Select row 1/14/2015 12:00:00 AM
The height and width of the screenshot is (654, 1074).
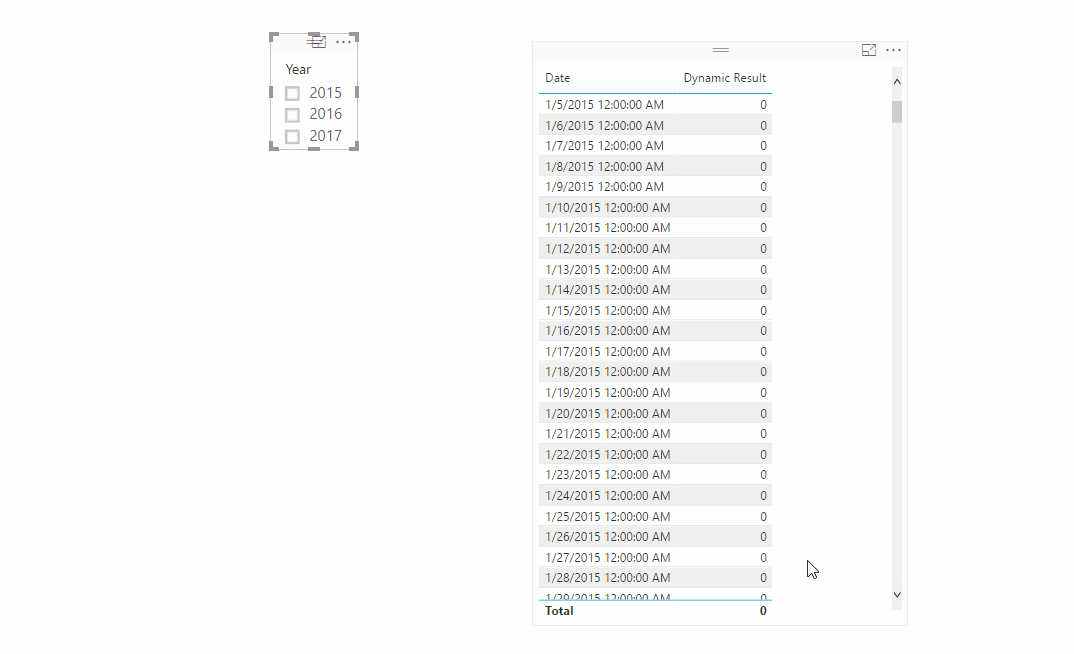point(655,290)
